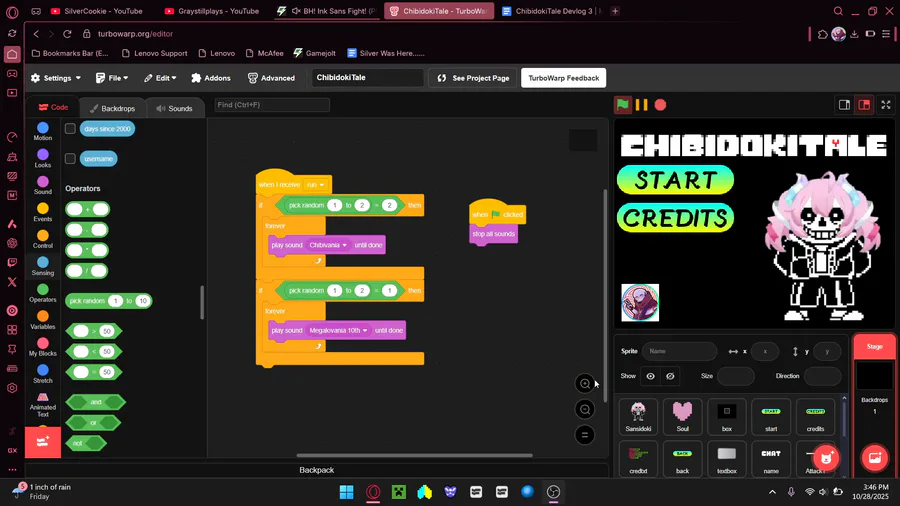Image resolution: width=900 pixels, height=506 pixels.
Task: Select the Control block category
Action: [x=42, y=239]
